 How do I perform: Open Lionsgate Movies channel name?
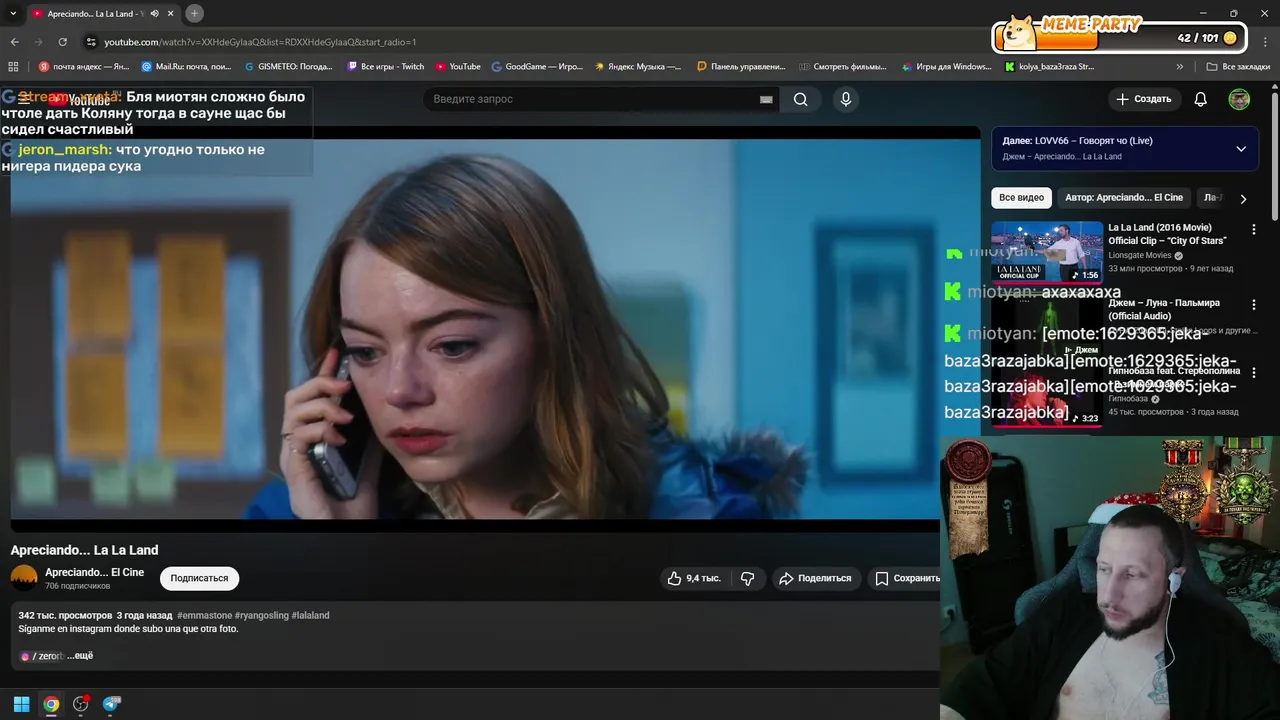point(1140,255)
